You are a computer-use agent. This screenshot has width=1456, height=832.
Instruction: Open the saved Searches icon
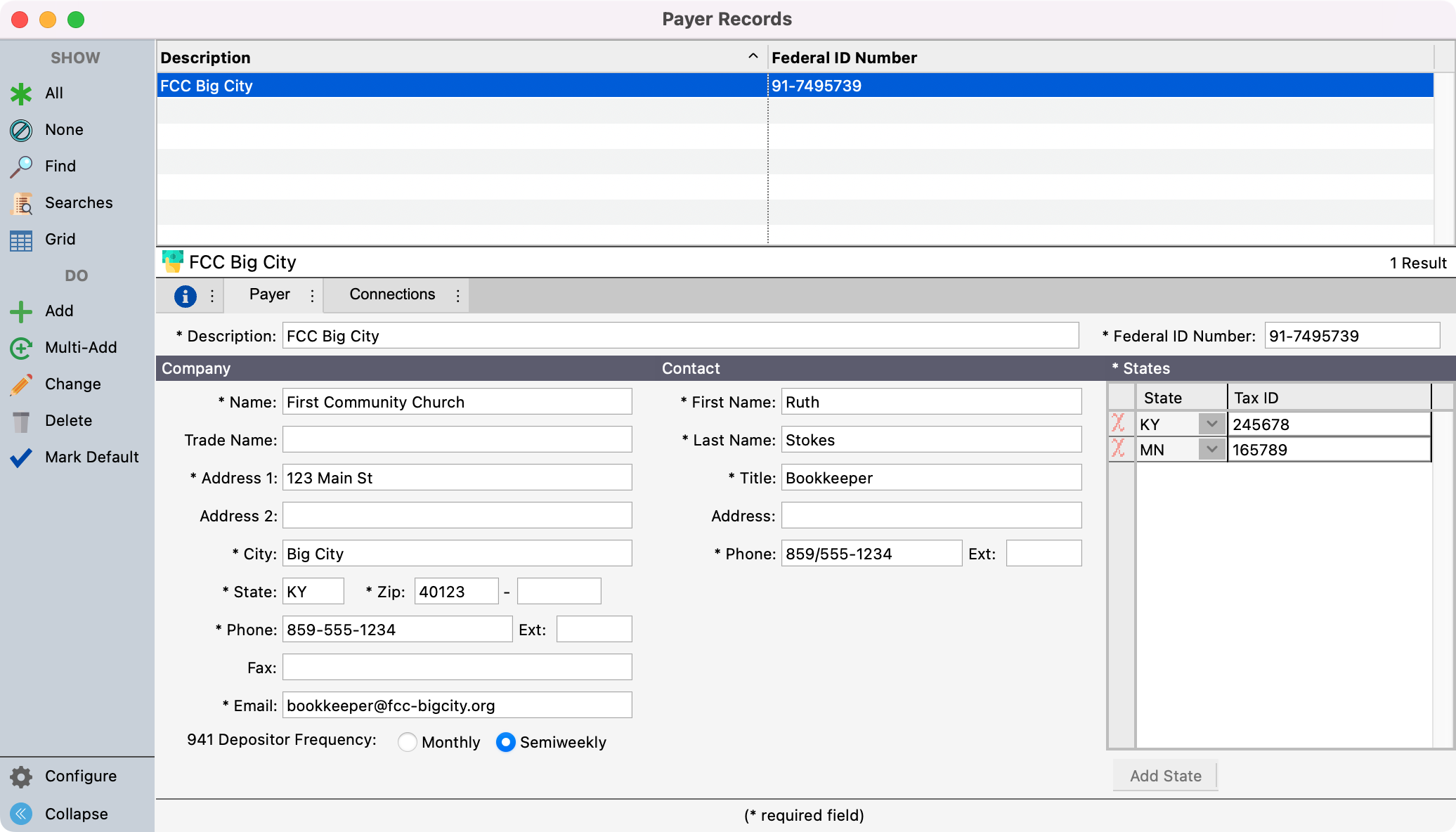(x=21, y=203)
